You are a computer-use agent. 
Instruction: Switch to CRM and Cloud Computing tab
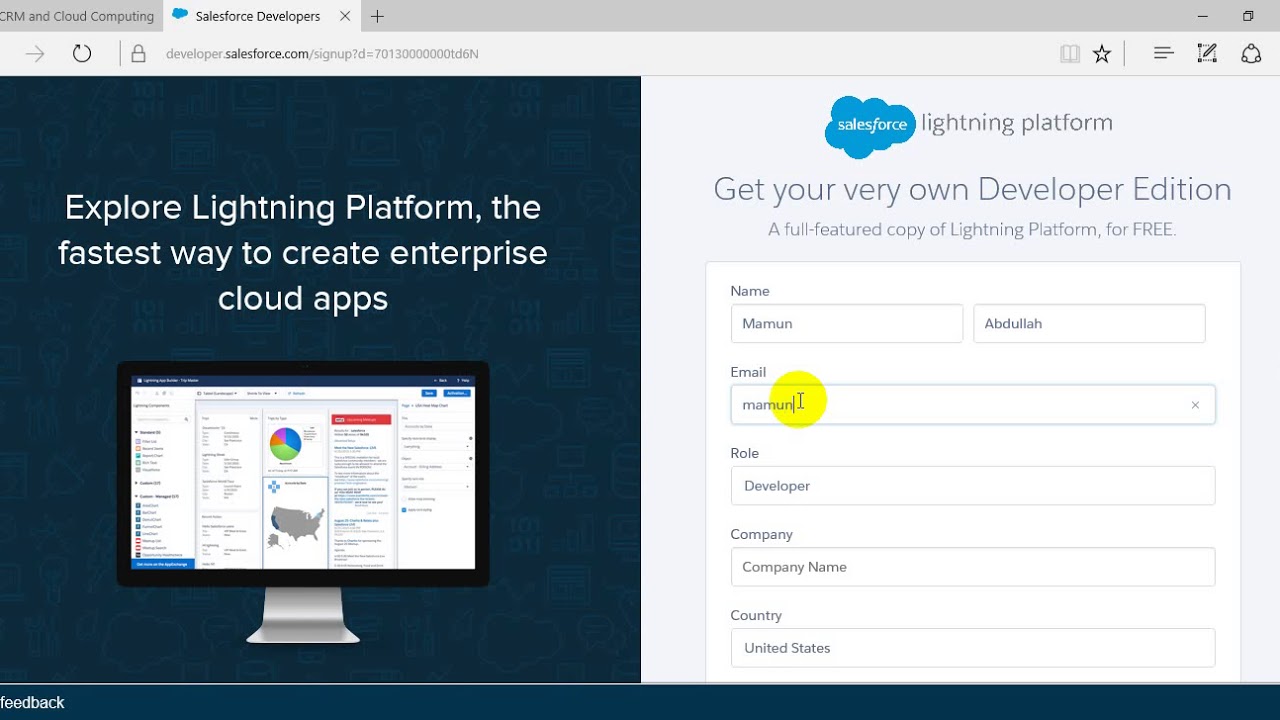coord(80,16)
